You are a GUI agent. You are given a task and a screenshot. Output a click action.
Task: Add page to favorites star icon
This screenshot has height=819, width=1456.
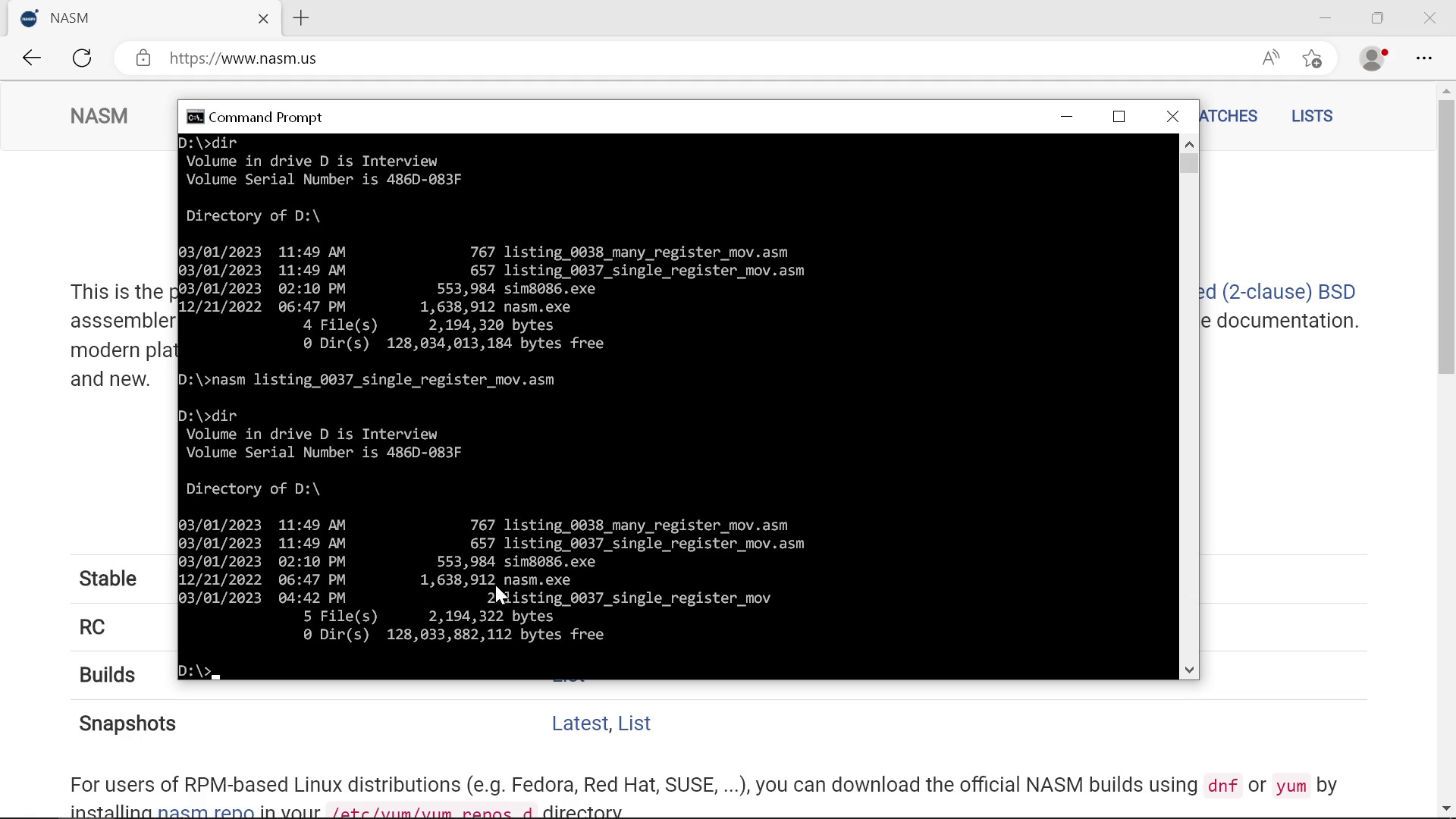1312,58
